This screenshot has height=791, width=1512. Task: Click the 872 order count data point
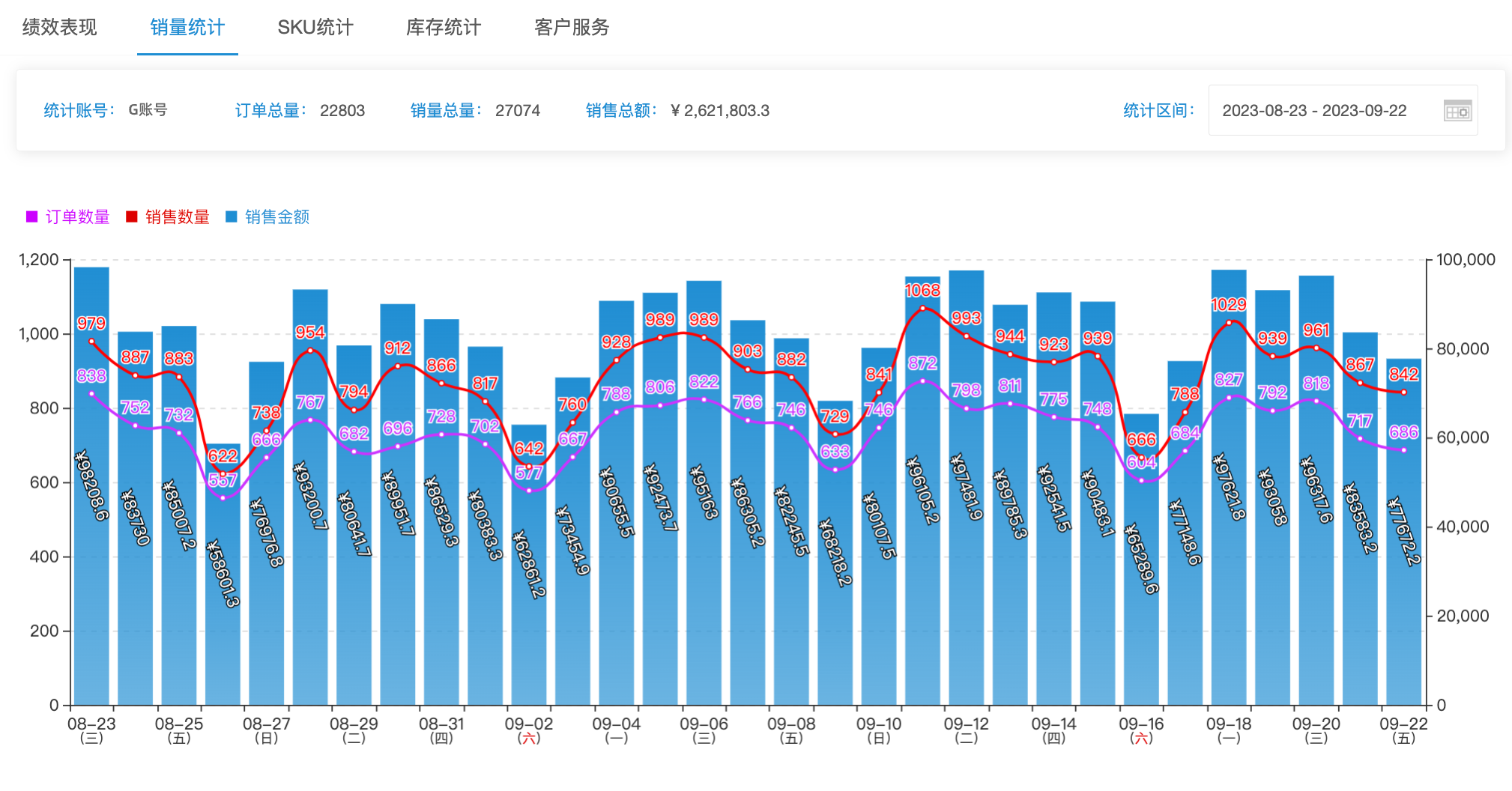click(922, 381)
